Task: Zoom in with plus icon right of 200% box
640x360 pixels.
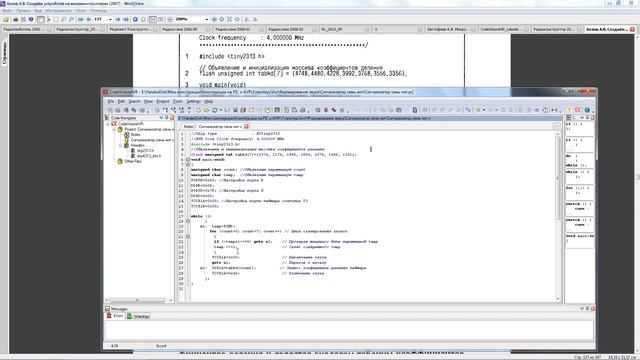Action: 214,19
